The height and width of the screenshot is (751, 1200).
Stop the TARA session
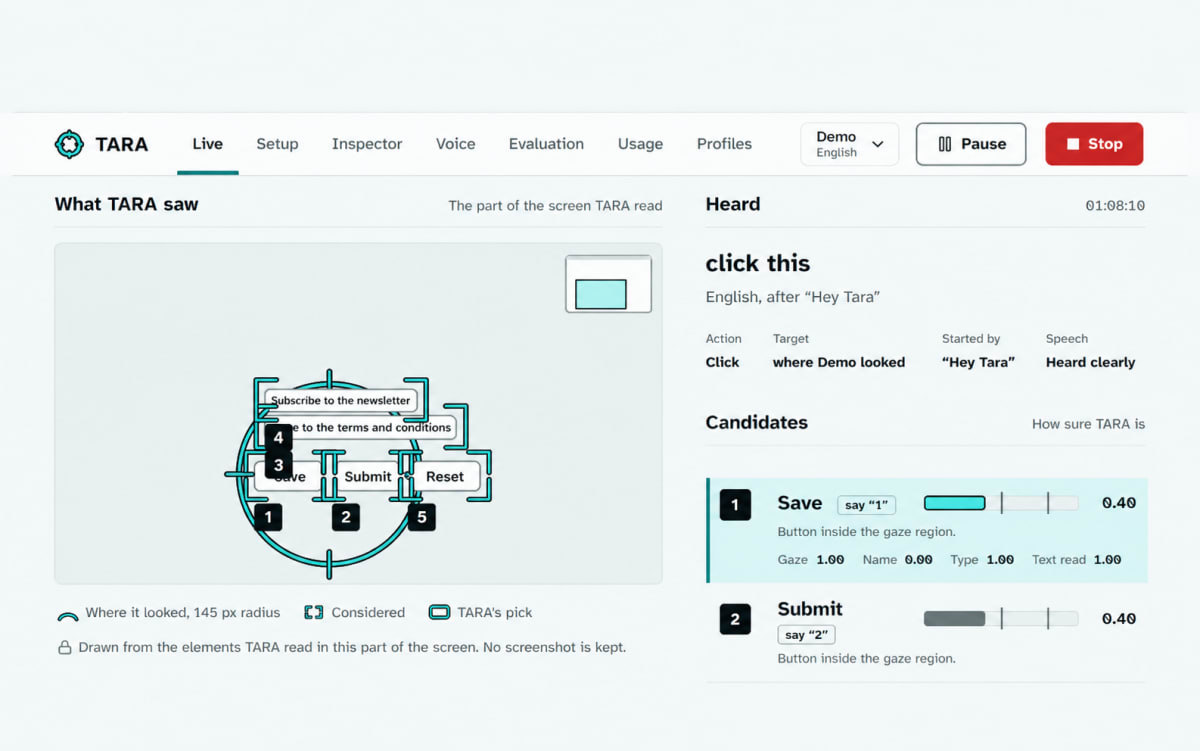point(1094,144)
